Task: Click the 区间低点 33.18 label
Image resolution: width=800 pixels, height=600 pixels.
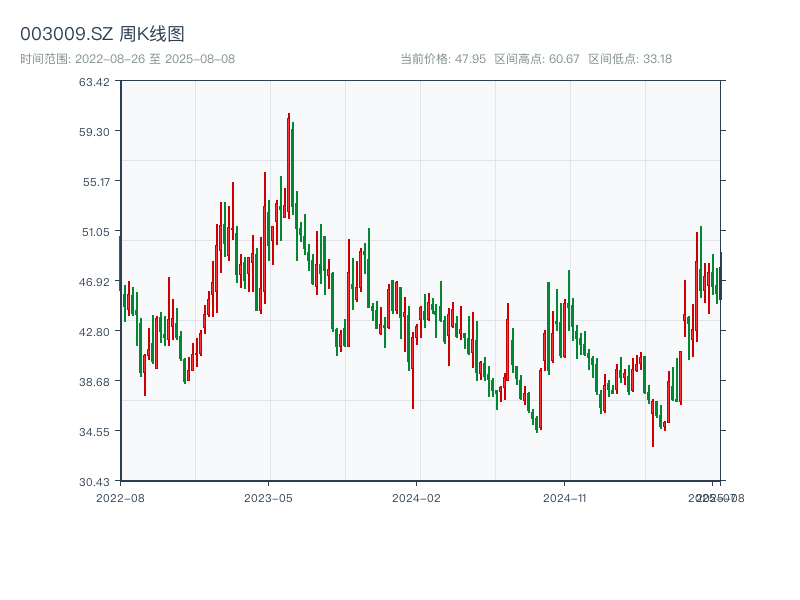Action: point(630,59)
